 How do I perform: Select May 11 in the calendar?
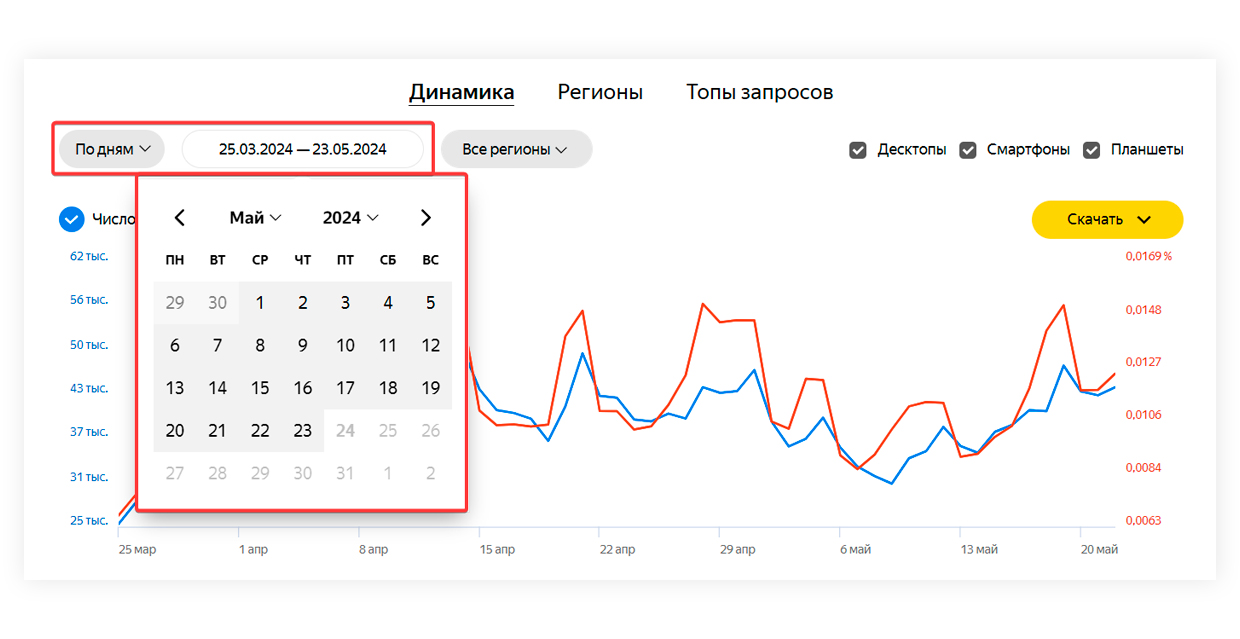pyautogui.click(x=388, y=346)
